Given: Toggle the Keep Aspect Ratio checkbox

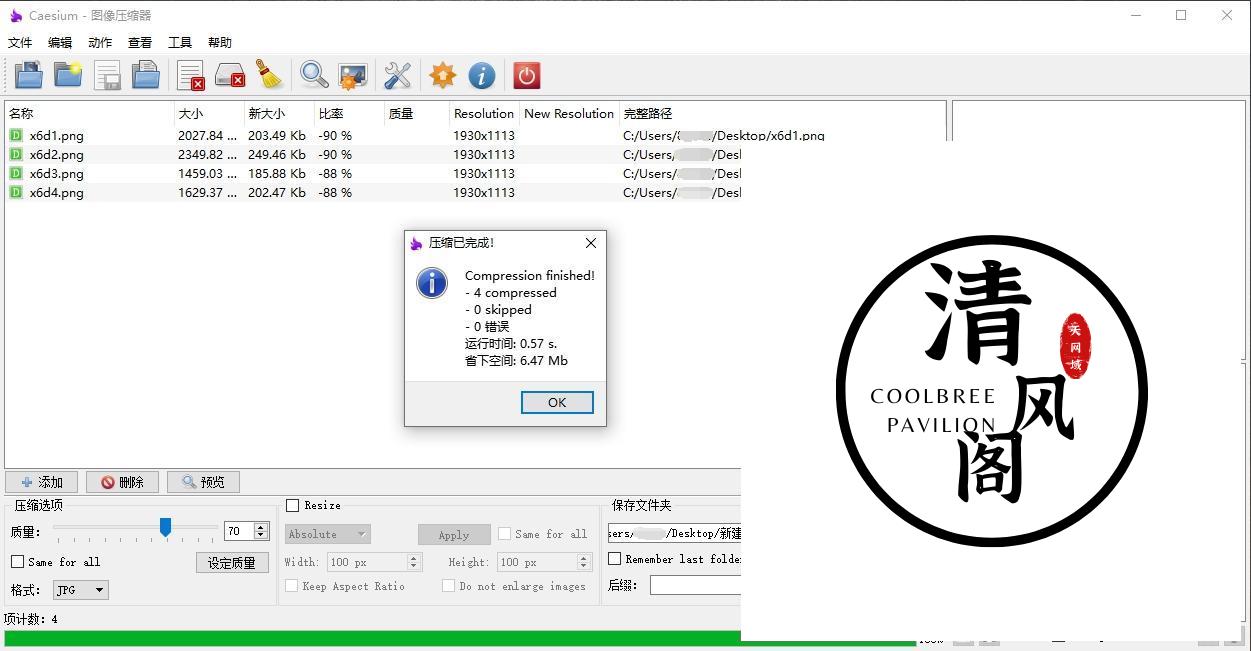Looking at the screenshot, I should [x=292, y=586].
